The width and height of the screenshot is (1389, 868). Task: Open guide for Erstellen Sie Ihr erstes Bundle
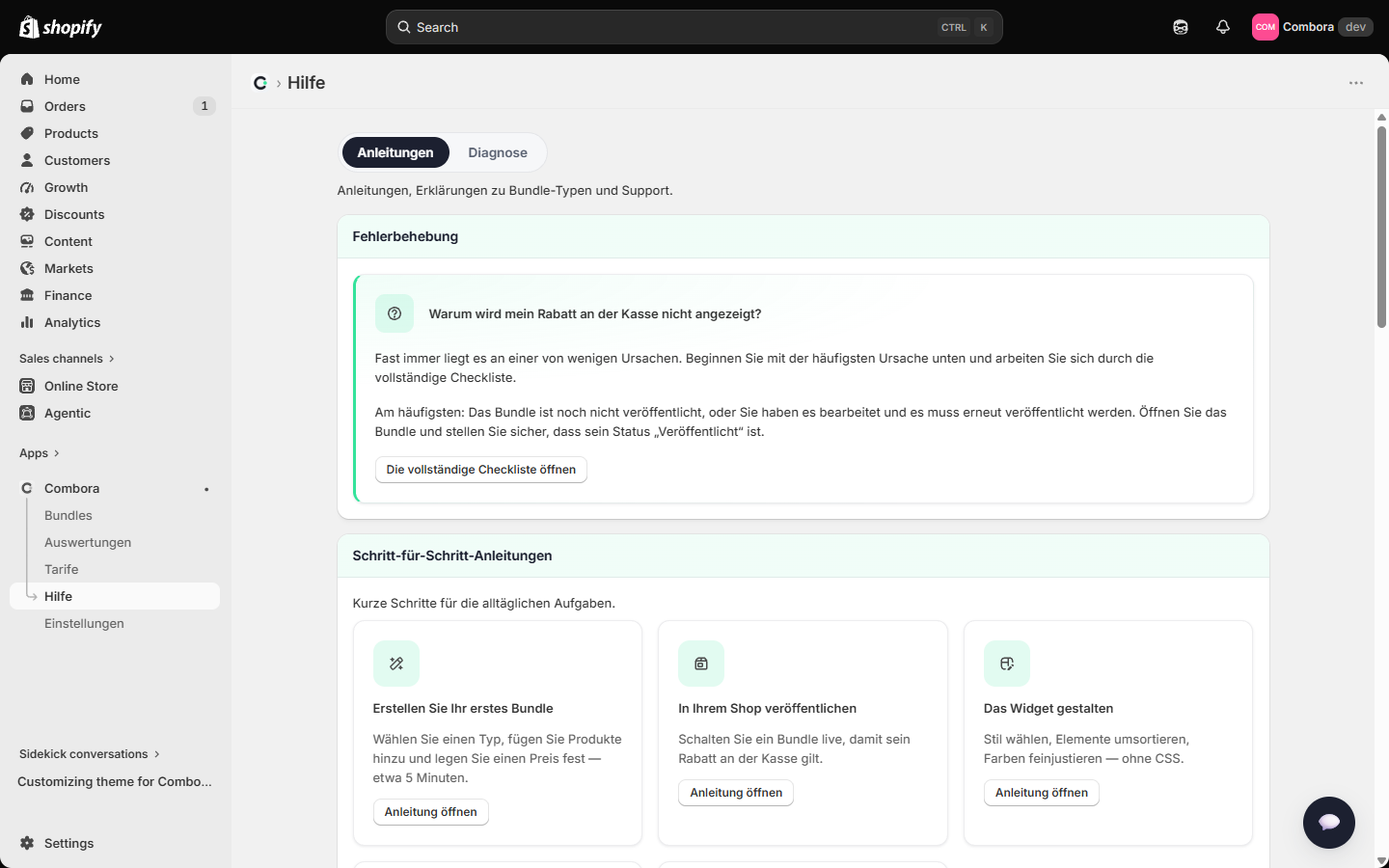[x=431, y=812]
